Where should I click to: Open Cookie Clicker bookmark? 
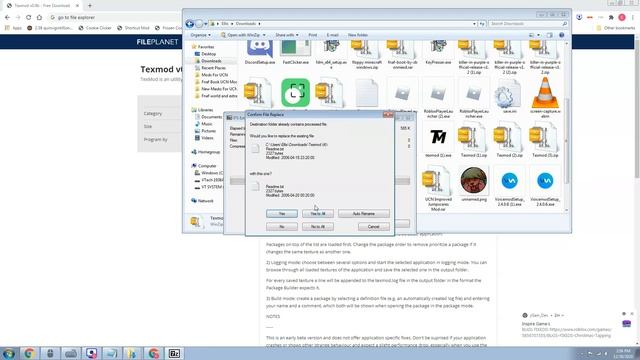95,28
